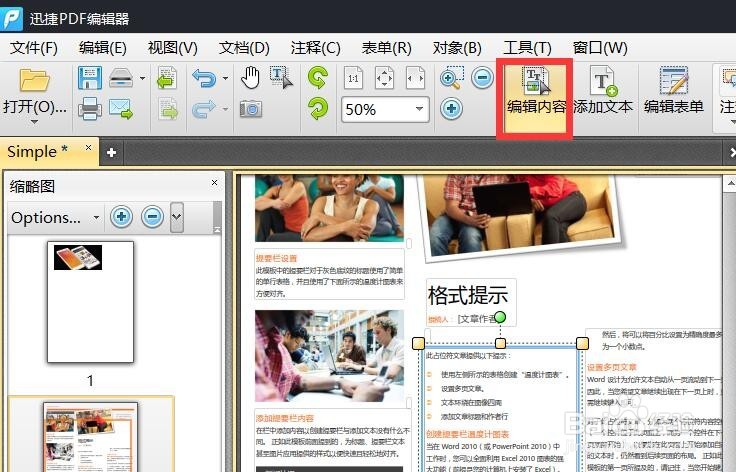This screenshot has width=736, height=472.
Task: Click the redo arrow icon
Action: [x=204, y=109]
